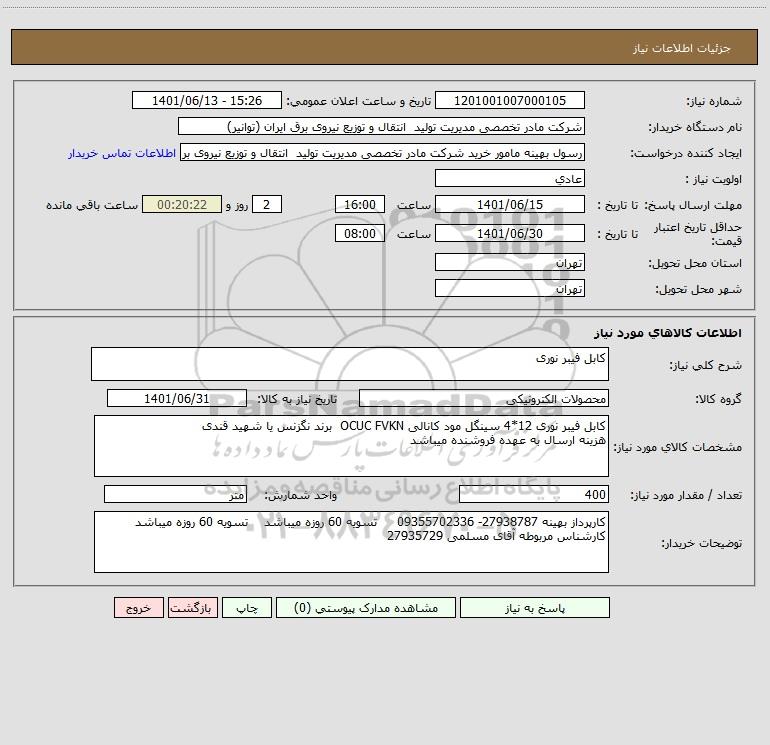Click label شرح کلی نیاز

(706, 365)
